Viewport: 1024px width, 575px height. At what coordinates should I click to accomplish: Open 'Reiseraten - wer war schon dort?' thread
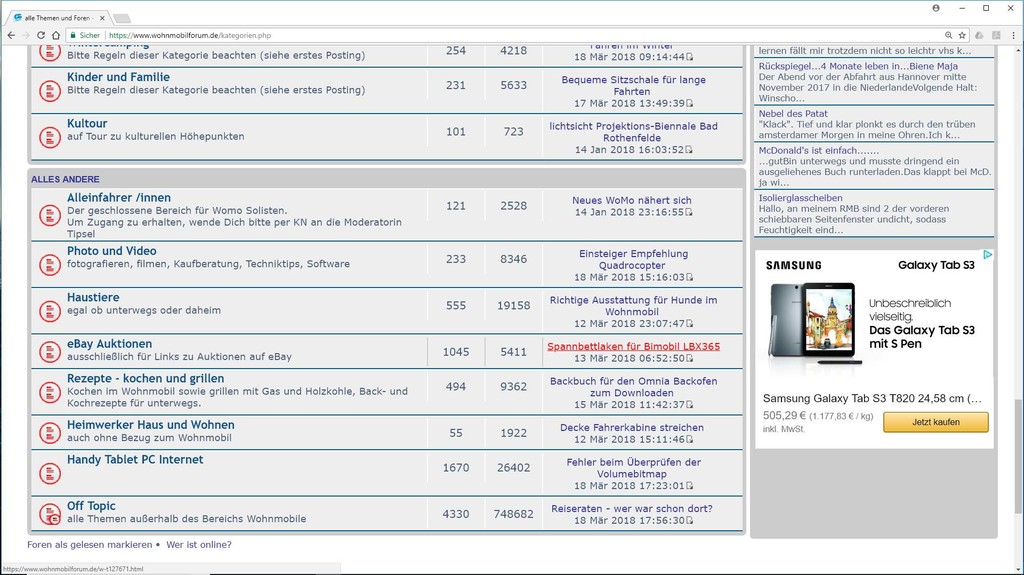coord(632,508)
